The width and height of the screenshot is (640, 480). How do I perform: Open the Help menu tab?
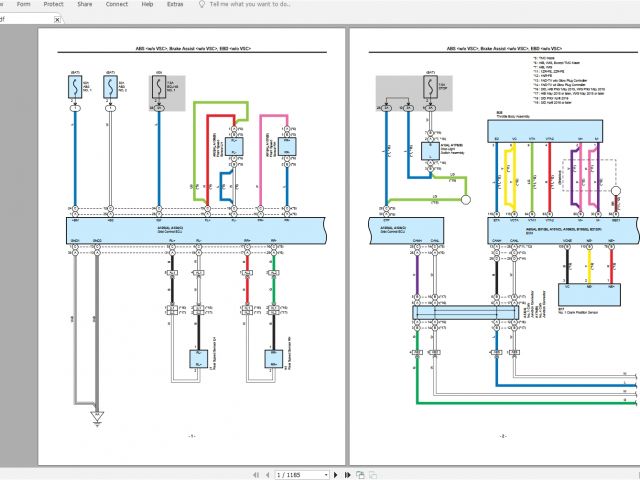(x=147, y=4)
